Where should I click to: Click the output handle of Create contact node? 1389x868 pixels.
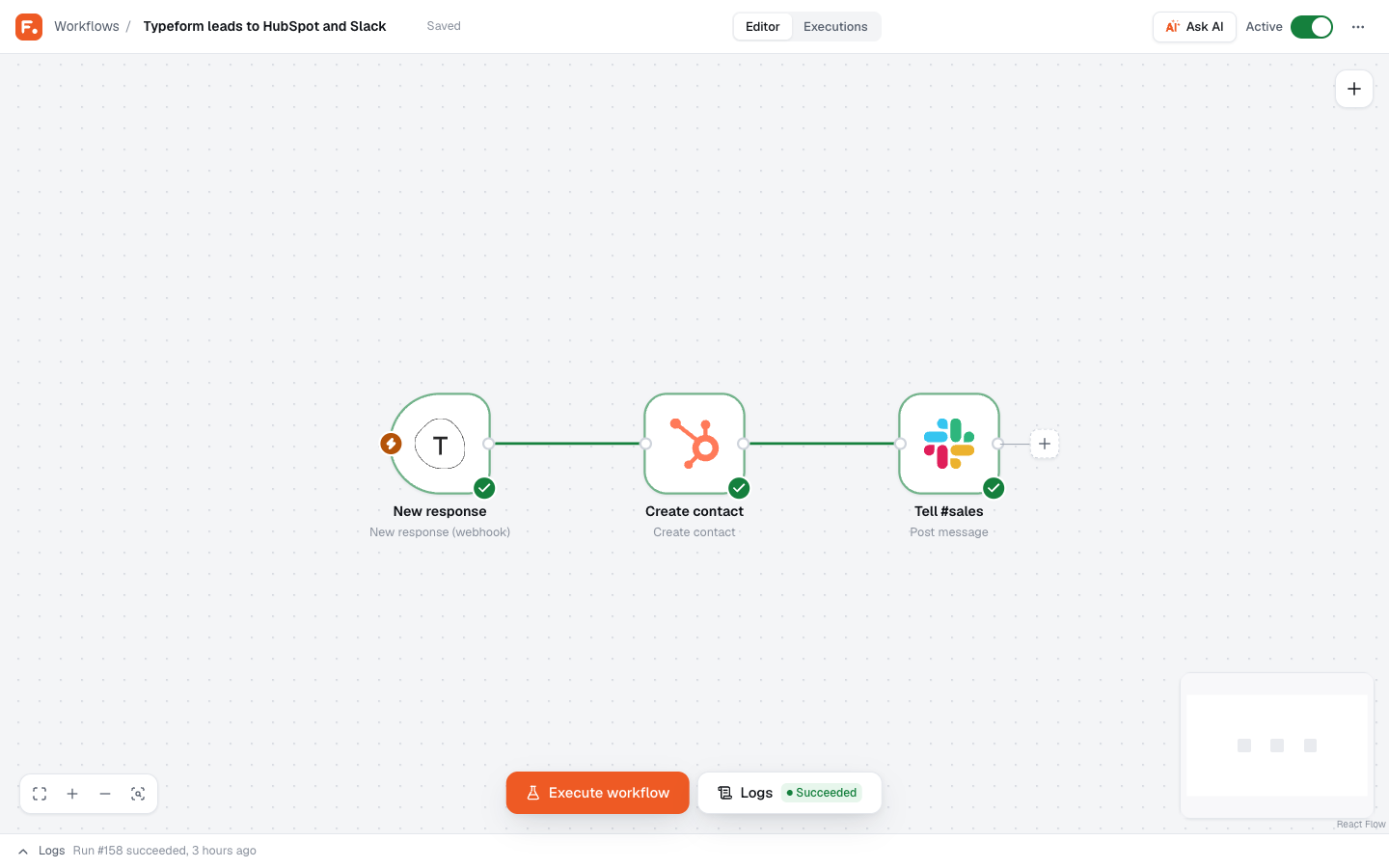744,444
